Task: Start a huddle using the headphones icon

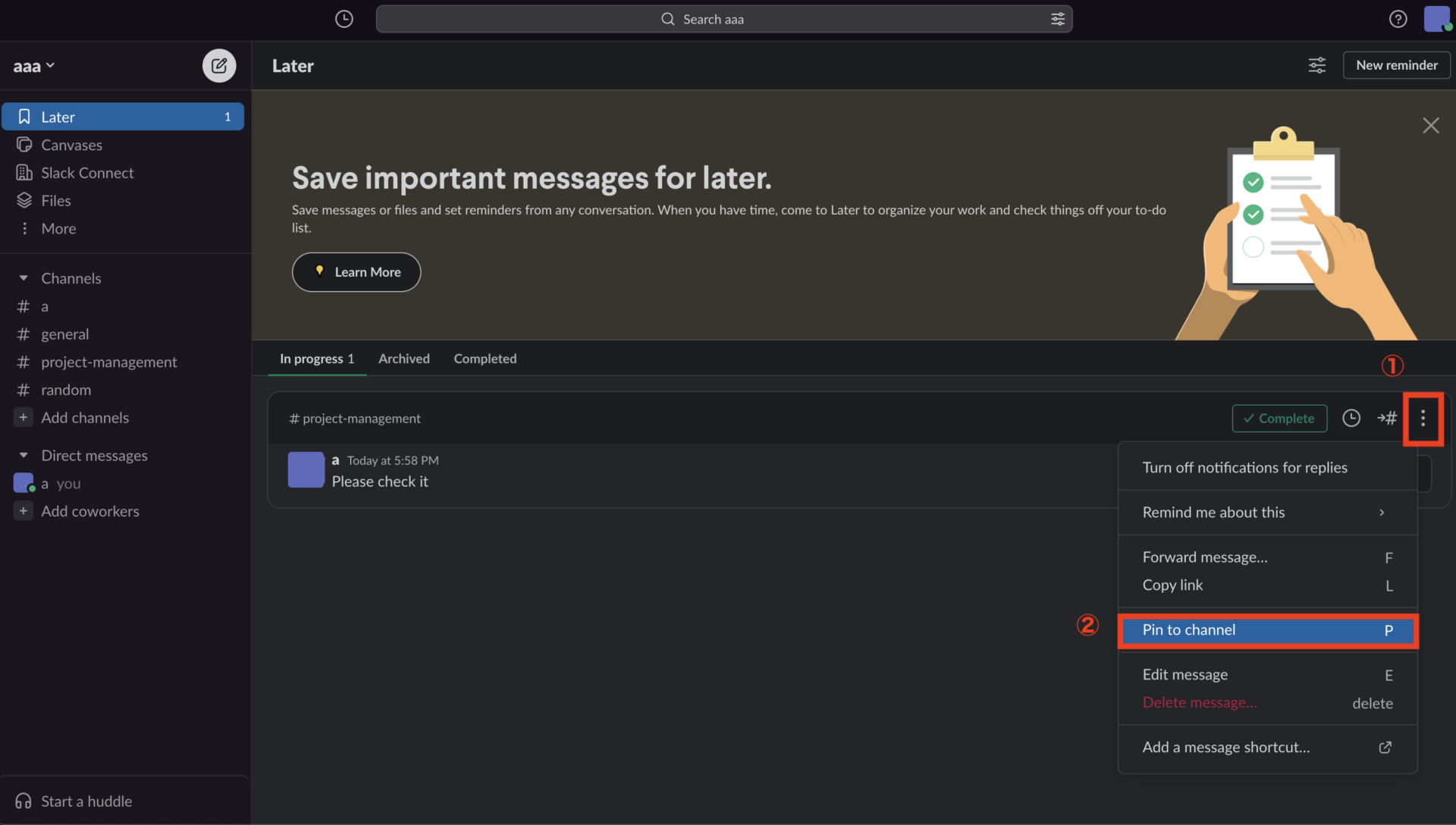Action: tap(23, 801)
